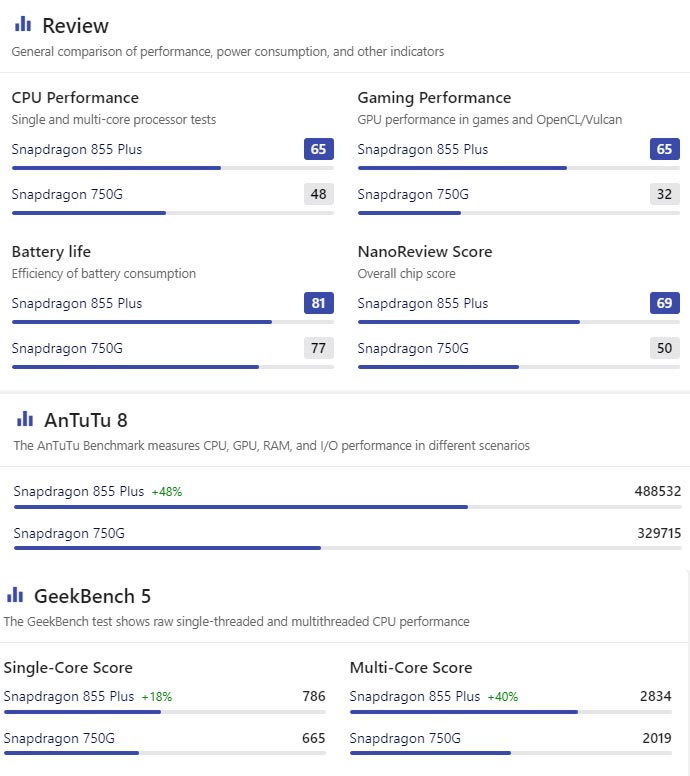Click the Gaming Performance score badge 32
690x776 pixels.
pos(665,194)
